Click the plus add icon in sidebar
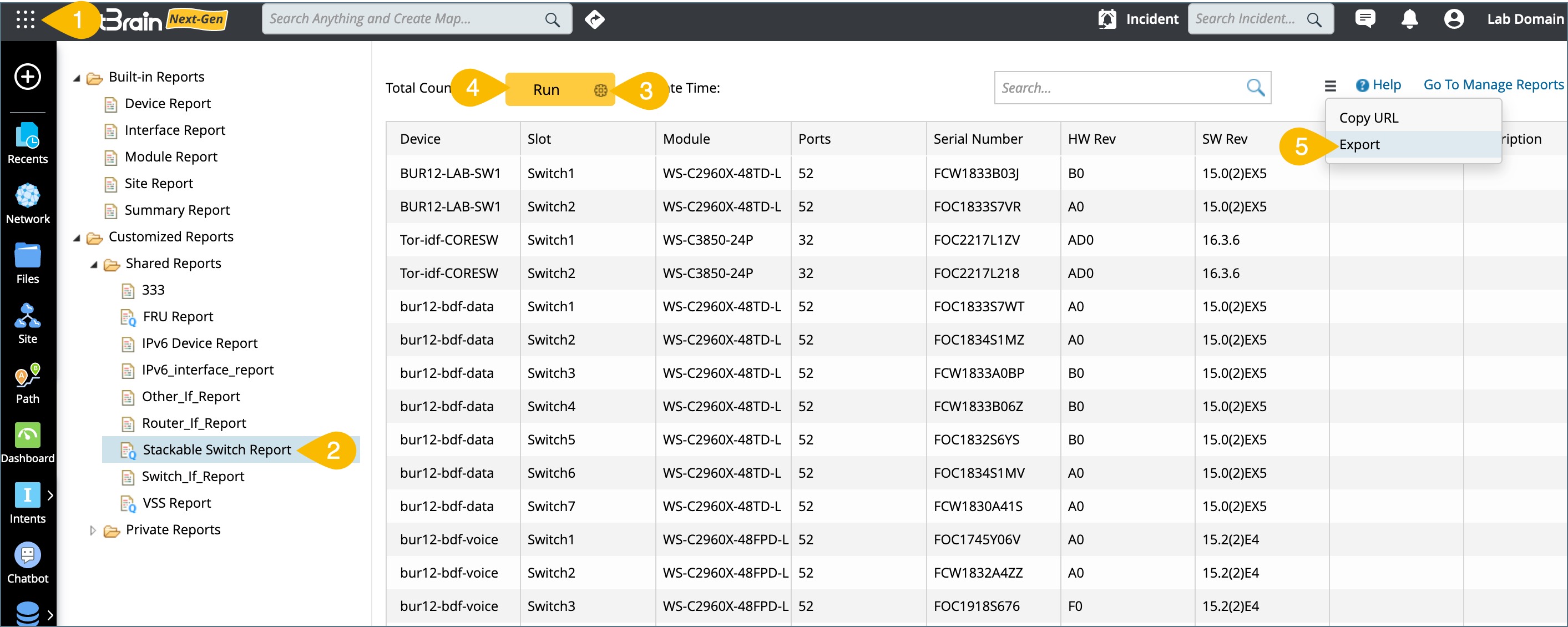Image resolution: width=1568 pixels, height=627 pixels. [x=27, y=77]
